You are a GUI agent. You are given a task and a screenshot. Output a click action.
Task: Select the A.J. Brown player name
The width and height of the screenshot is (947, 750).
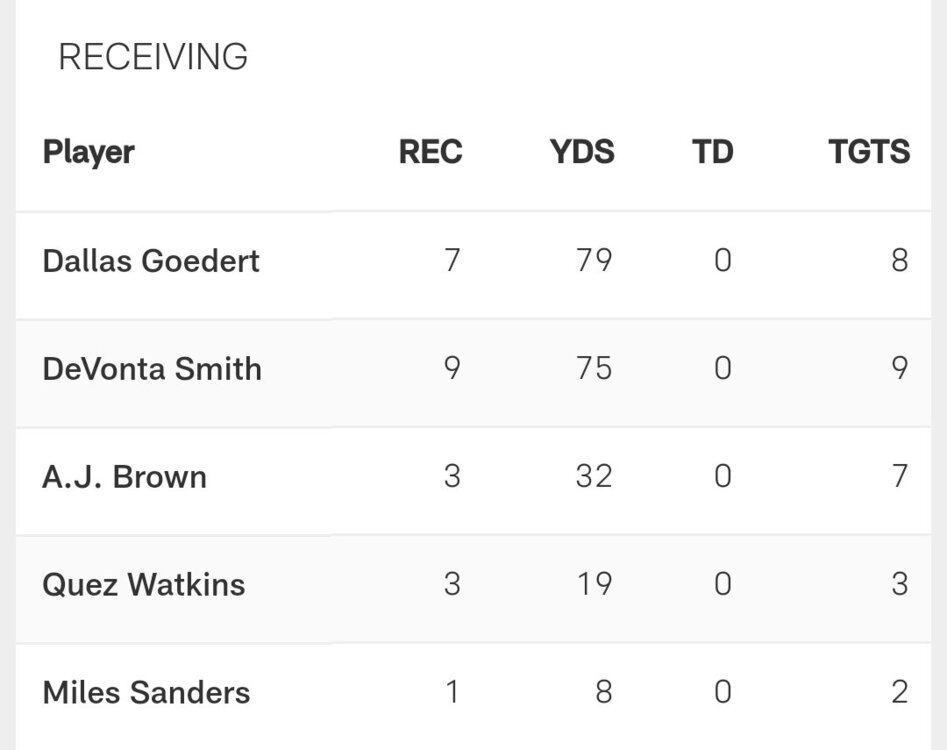pyautogui.click(x=124, y=477)
